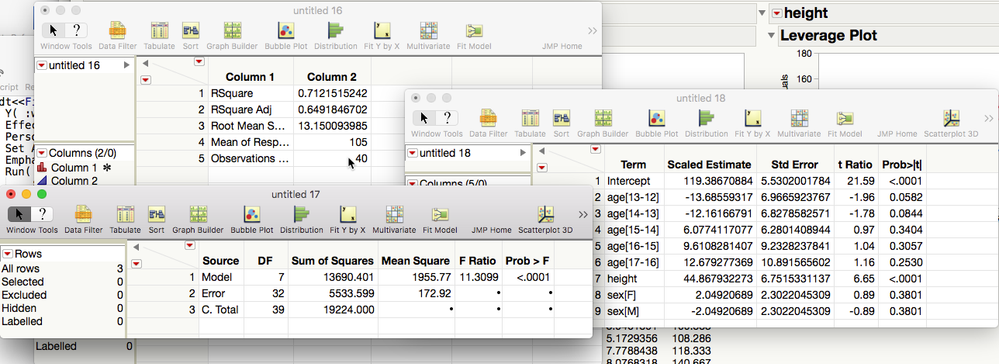Launch Fit Model from untitled 16 toolbar
Screen dimensions: 999x364
pos(474,31)
